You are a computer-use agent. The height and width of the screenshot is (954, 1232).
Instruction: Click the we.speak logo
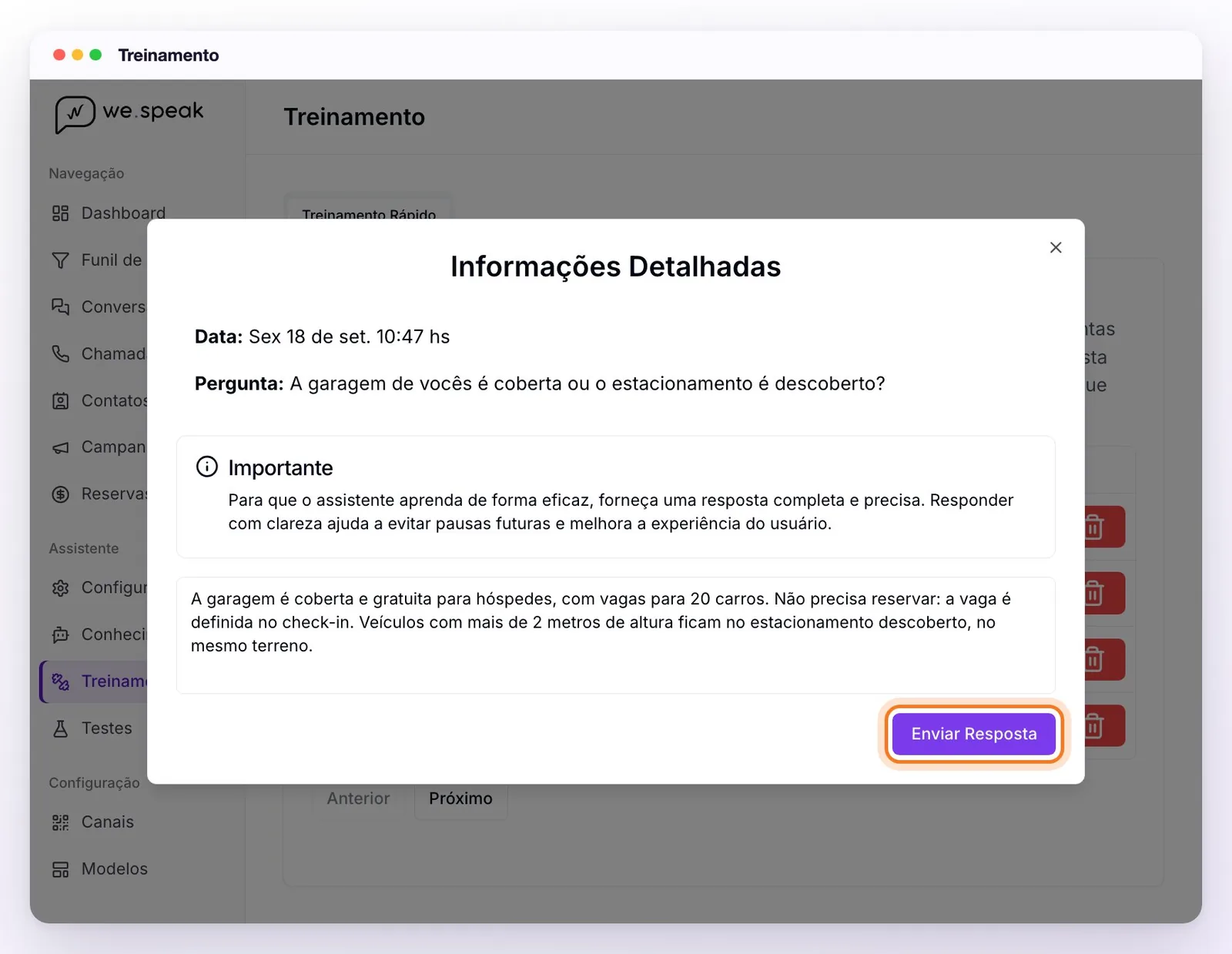(x=129, y=114)
